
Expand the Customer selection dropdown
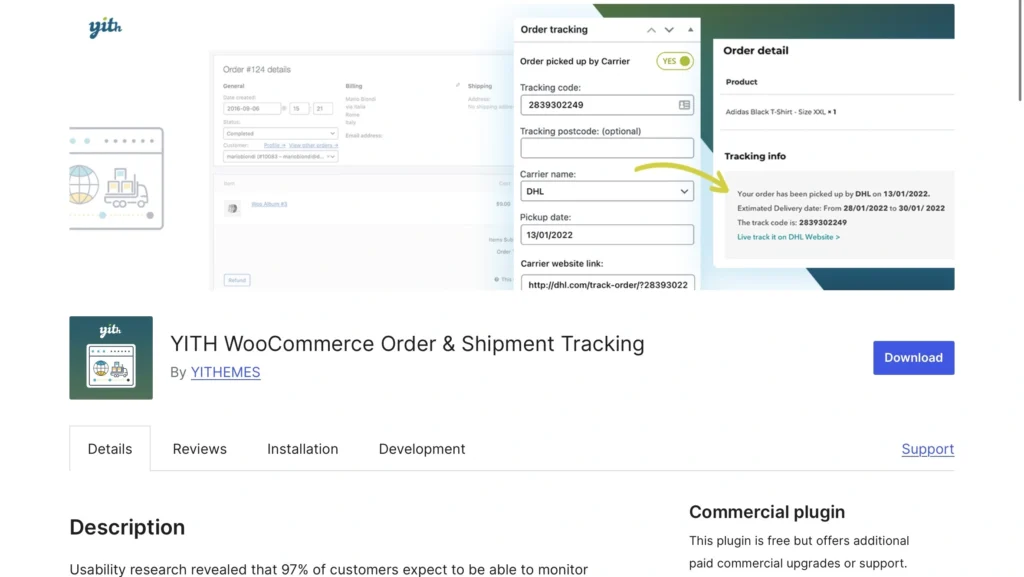pyautogui.click(x=280, y=156)
